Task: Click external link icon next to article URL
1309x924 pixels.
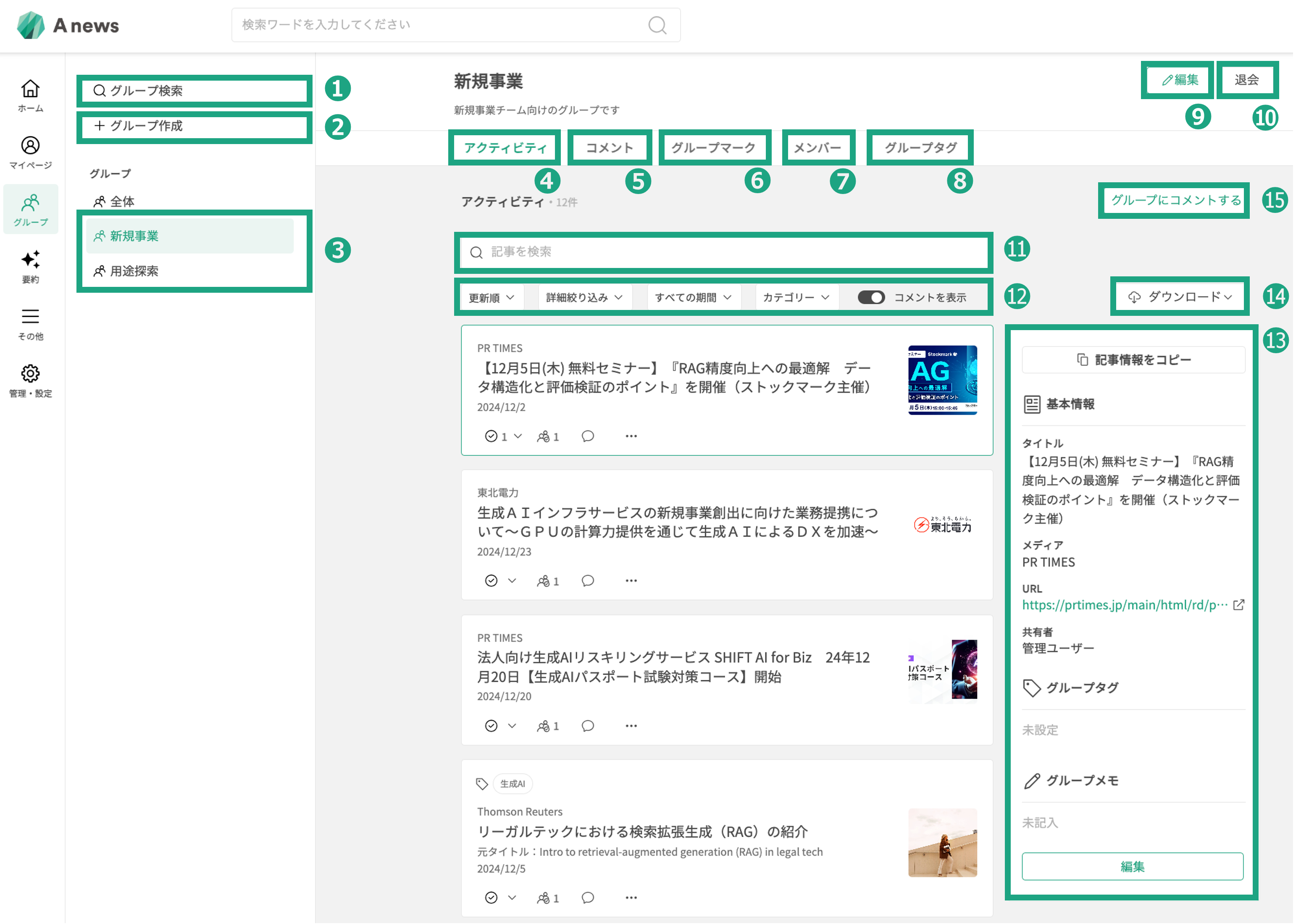Action: pyautogui.click(x=1238, y=605)
